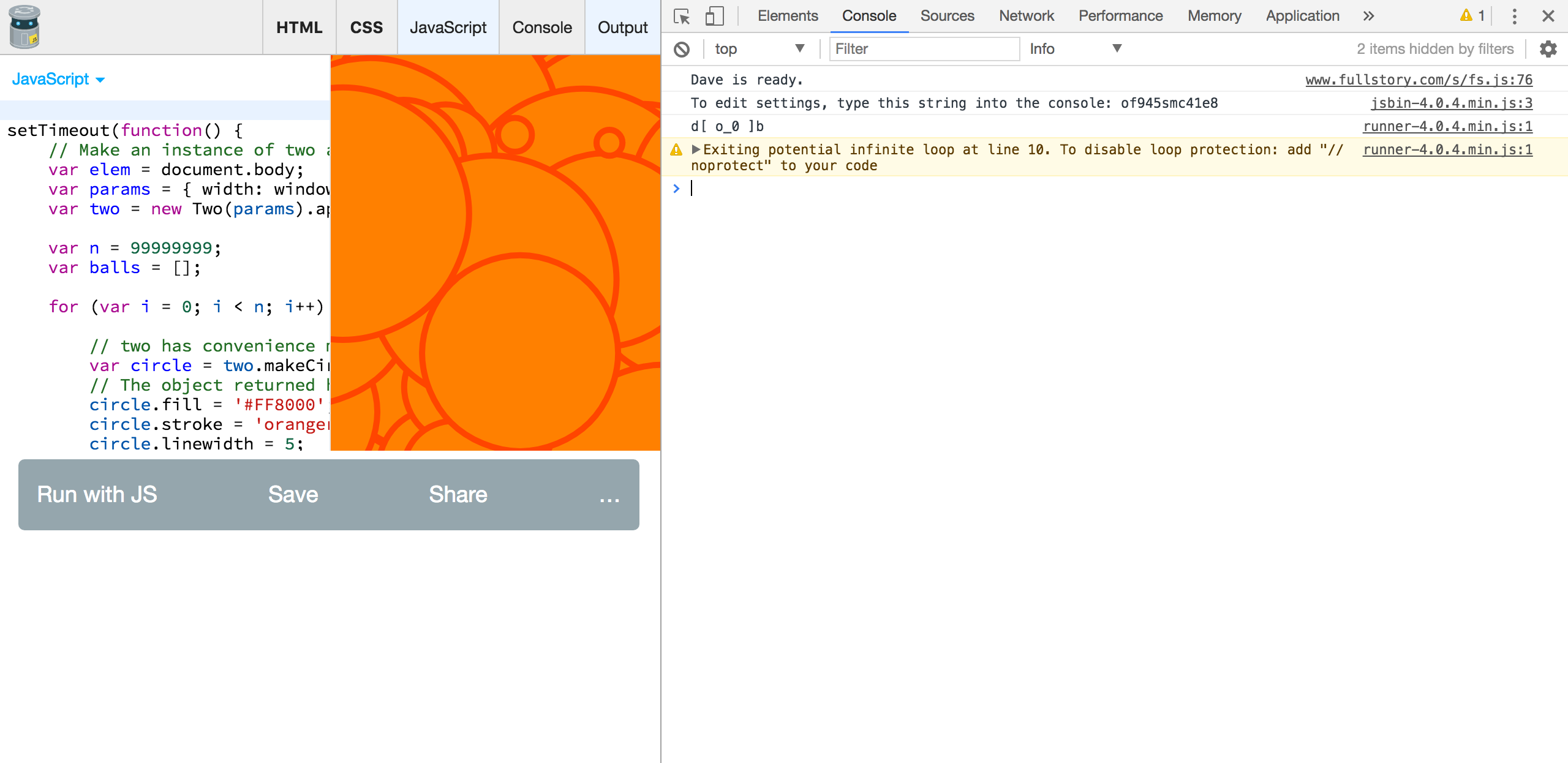Screen dimensions: 1568x763
Task: Click the '2 items hidden by filters' text
Action: point(1434,49)
